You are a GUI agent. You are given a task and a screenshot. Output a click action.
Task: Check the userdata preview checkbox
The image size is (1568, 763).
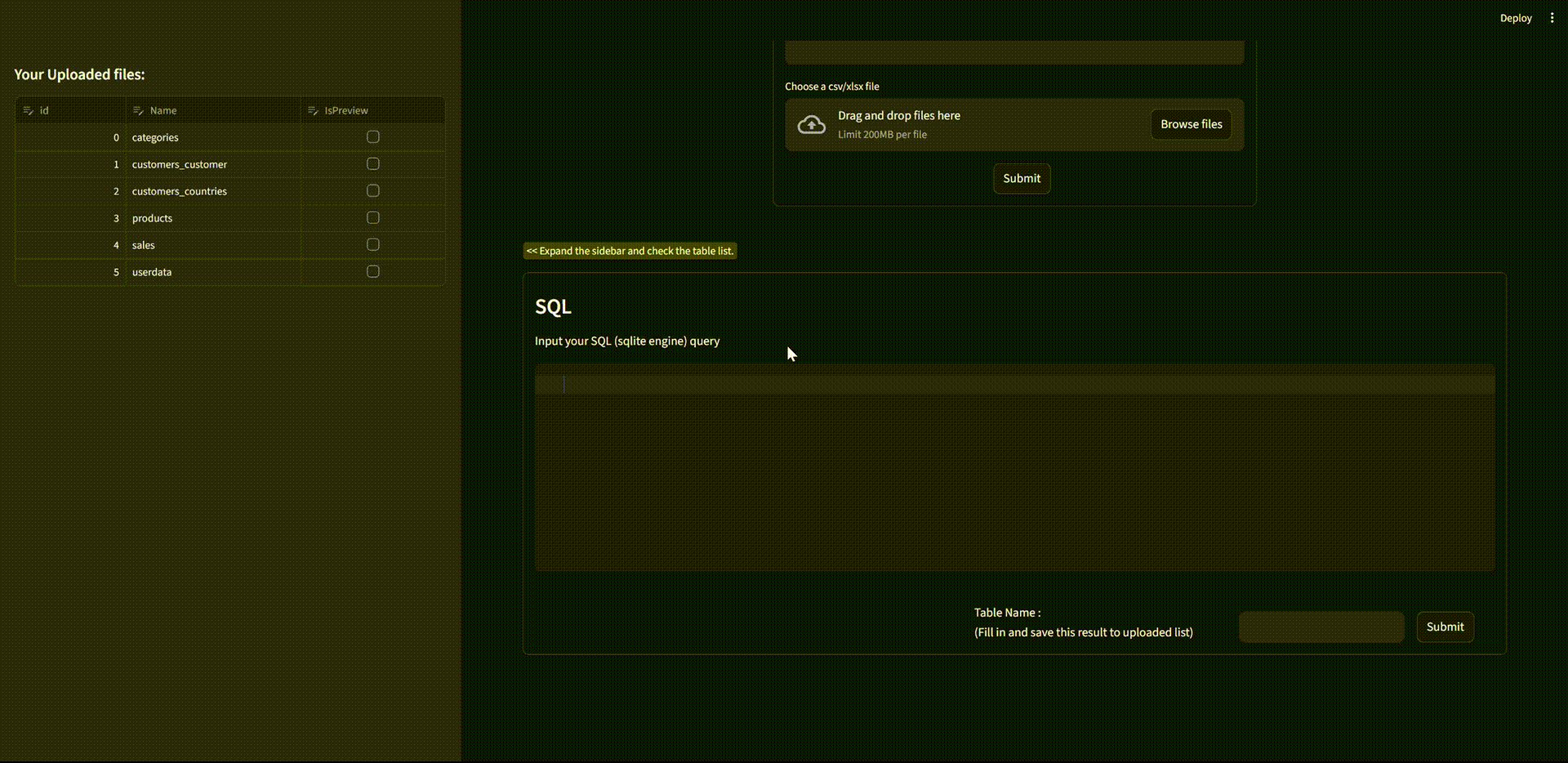pos(373,272)
